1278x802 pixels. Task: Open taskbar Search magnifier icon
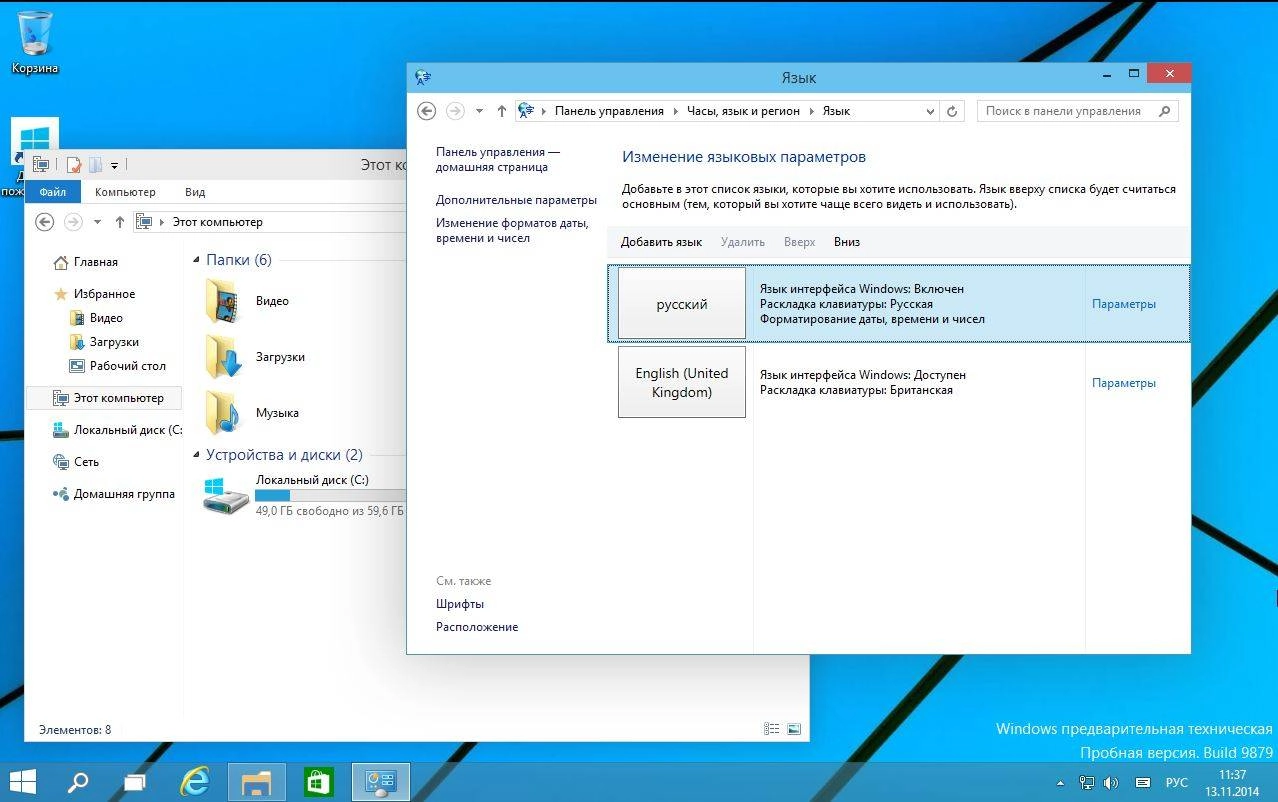(x=77, y=782)
